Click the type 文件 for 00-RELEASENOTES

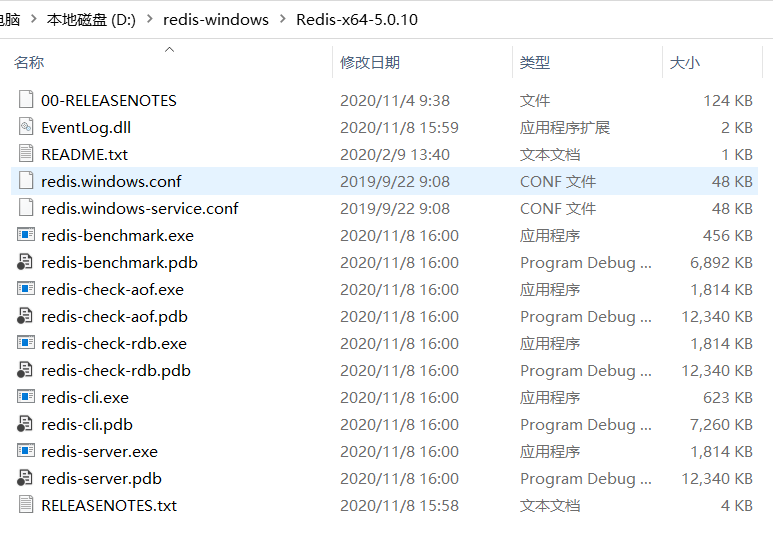point(535,101)
